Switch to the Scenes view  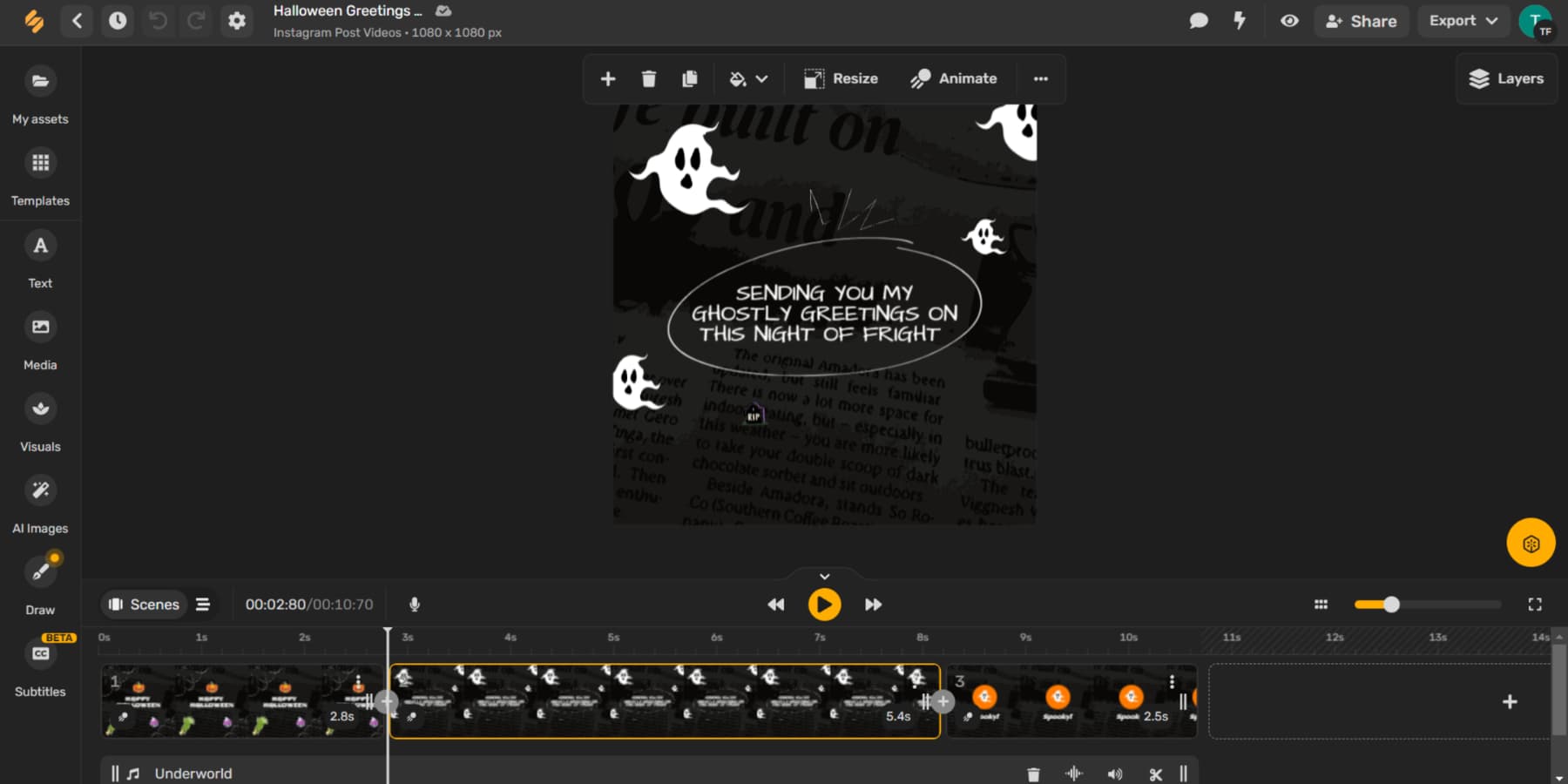click(144, 604)
